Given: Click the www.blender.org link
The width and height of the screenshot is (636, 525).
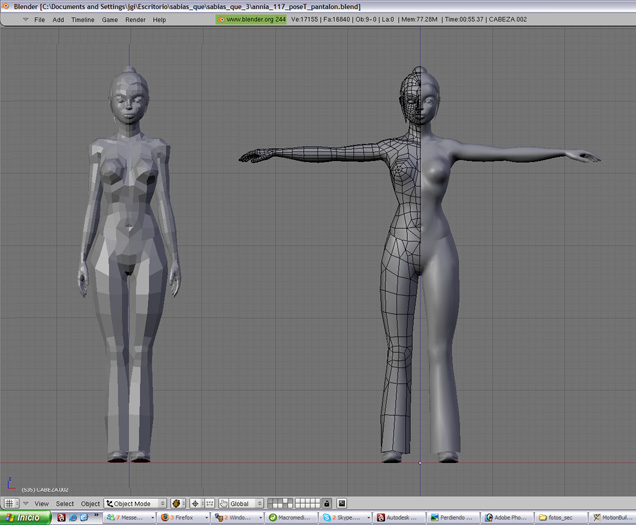Looking at the screenshot, I should [251, 19].
